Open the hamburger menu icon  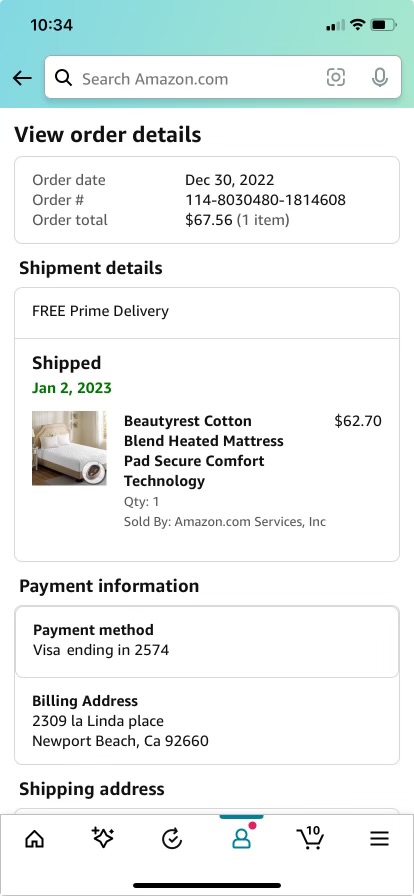(x=379, y=839)
